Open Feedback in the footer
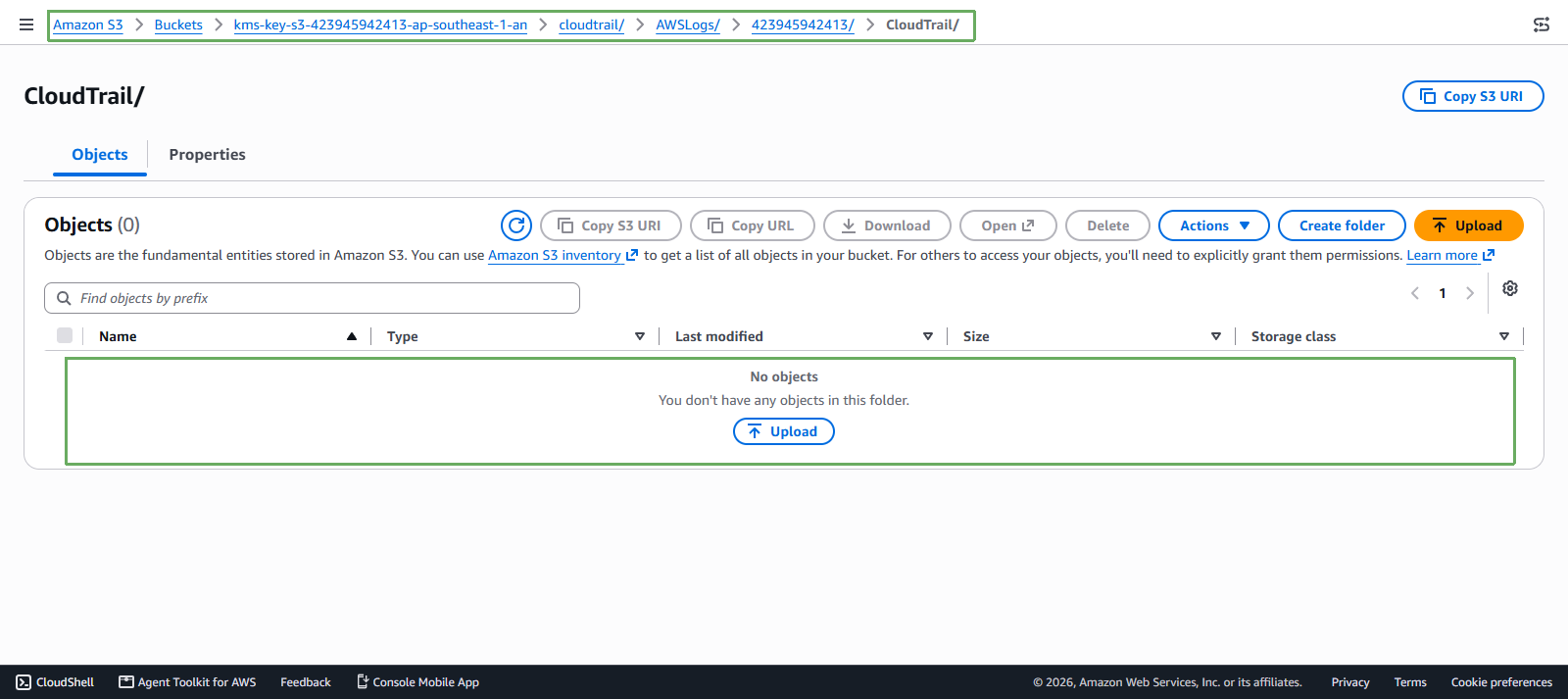Screen dimensions: 1568x699 [x=306, y=682]
